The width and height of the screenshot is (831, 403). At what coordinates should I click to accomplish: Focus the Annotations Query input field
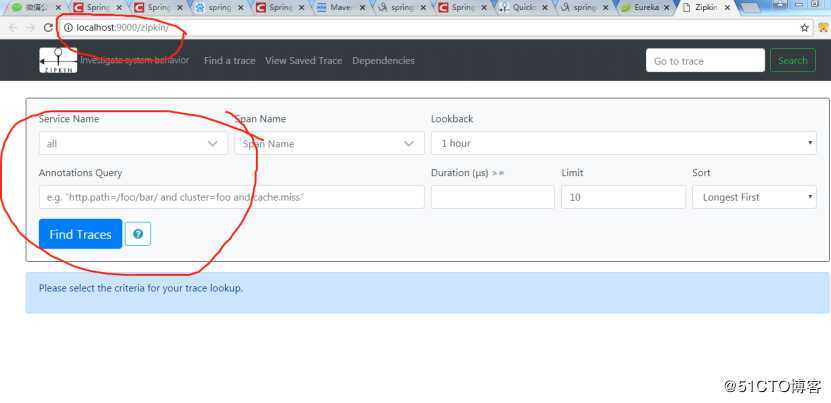pyautogui.click(x=232, y=197)
